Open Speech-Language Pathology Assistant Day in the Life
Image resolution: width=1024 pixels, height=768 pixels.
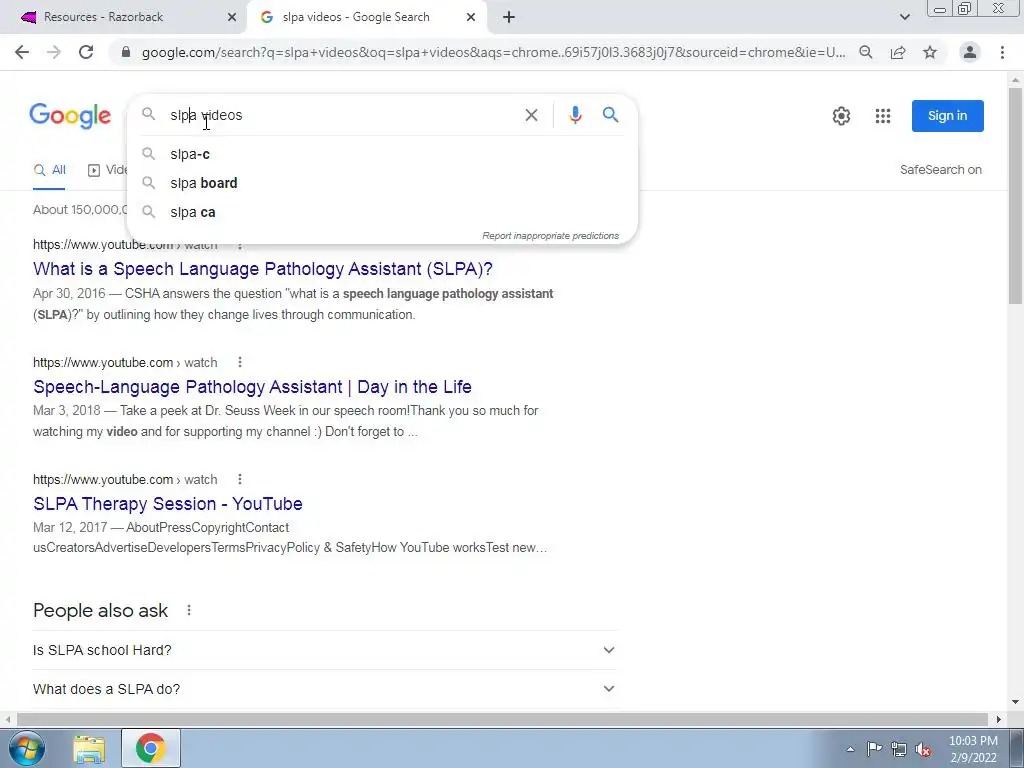click(x=252, y=387)
